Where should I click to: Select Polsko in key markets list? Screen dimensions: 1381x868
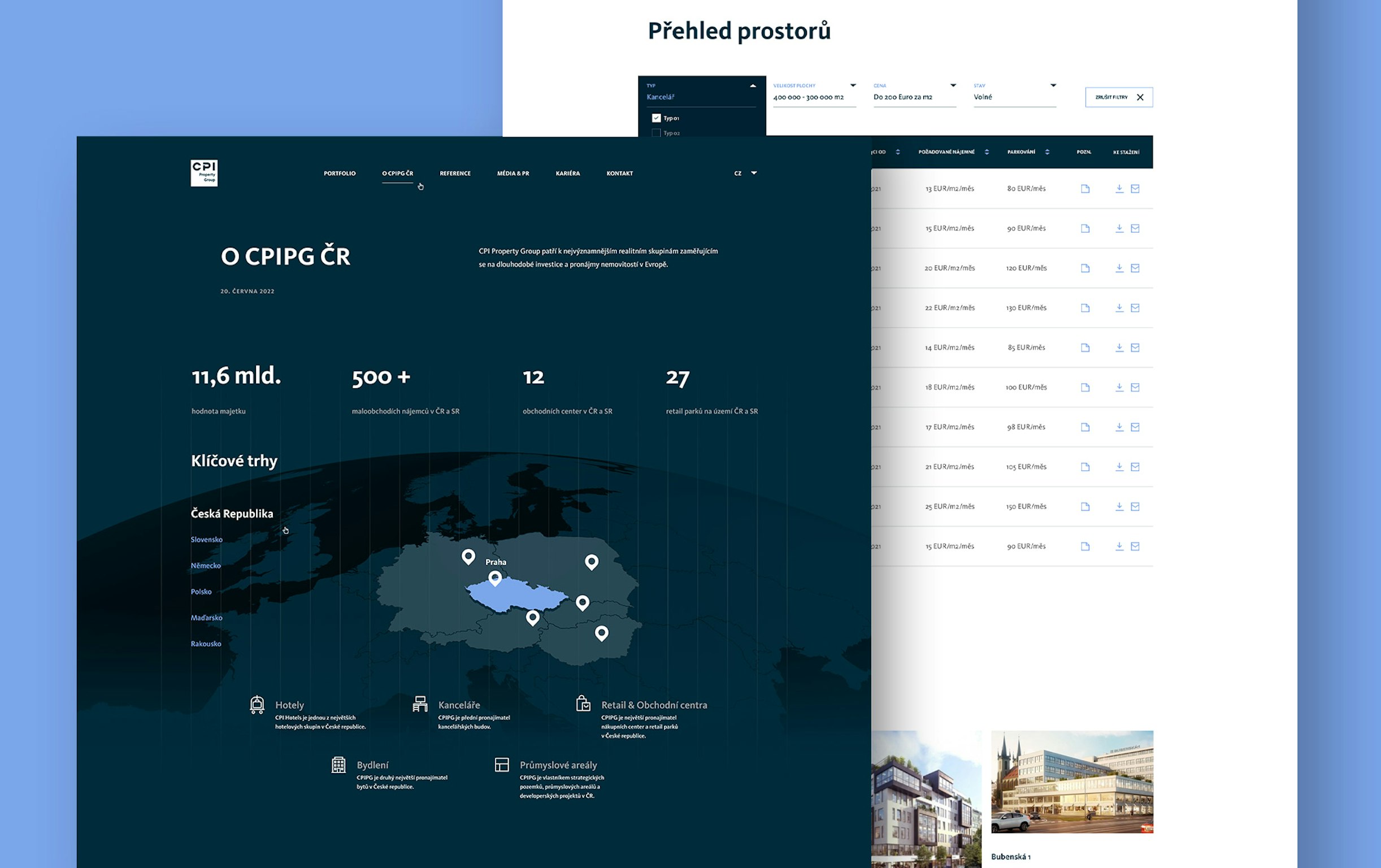pyautogui.click(x=201, y=592)
